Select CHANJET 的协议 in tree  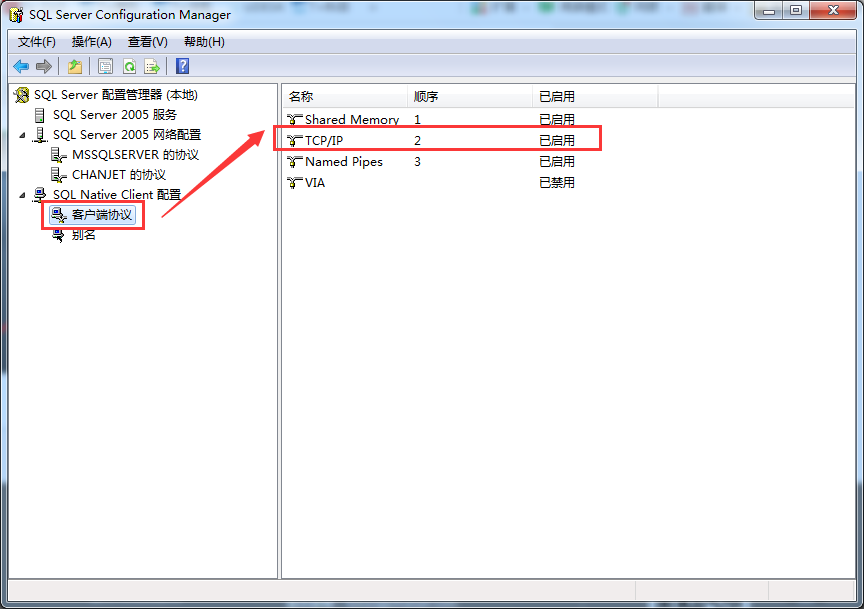(118, 175)
